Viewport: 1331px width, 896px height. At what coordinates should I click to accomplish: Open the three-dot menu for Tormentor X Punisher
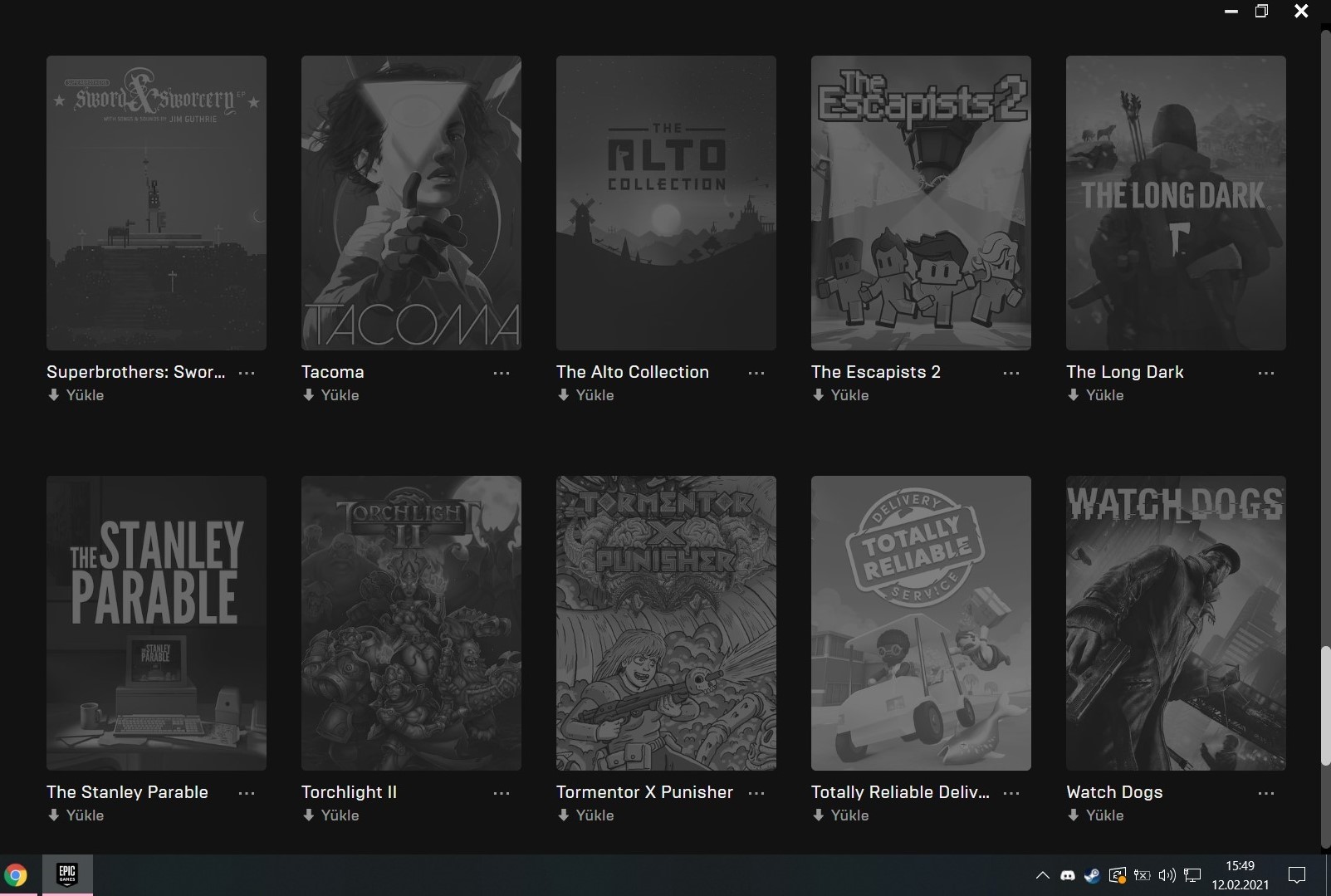[756, 793]
